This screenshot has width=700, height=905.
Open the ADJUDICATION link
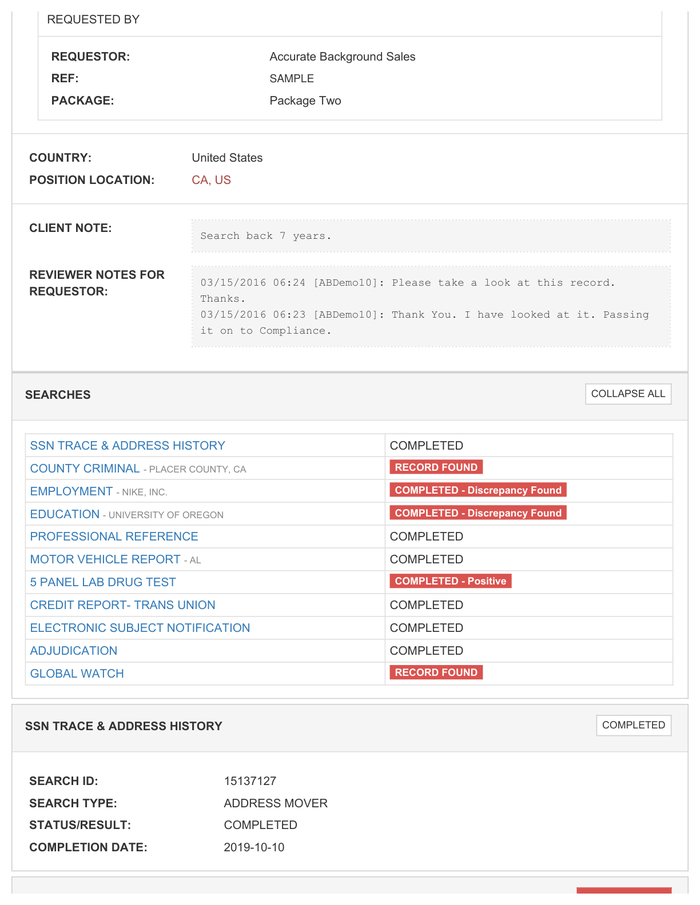[73, 650]
